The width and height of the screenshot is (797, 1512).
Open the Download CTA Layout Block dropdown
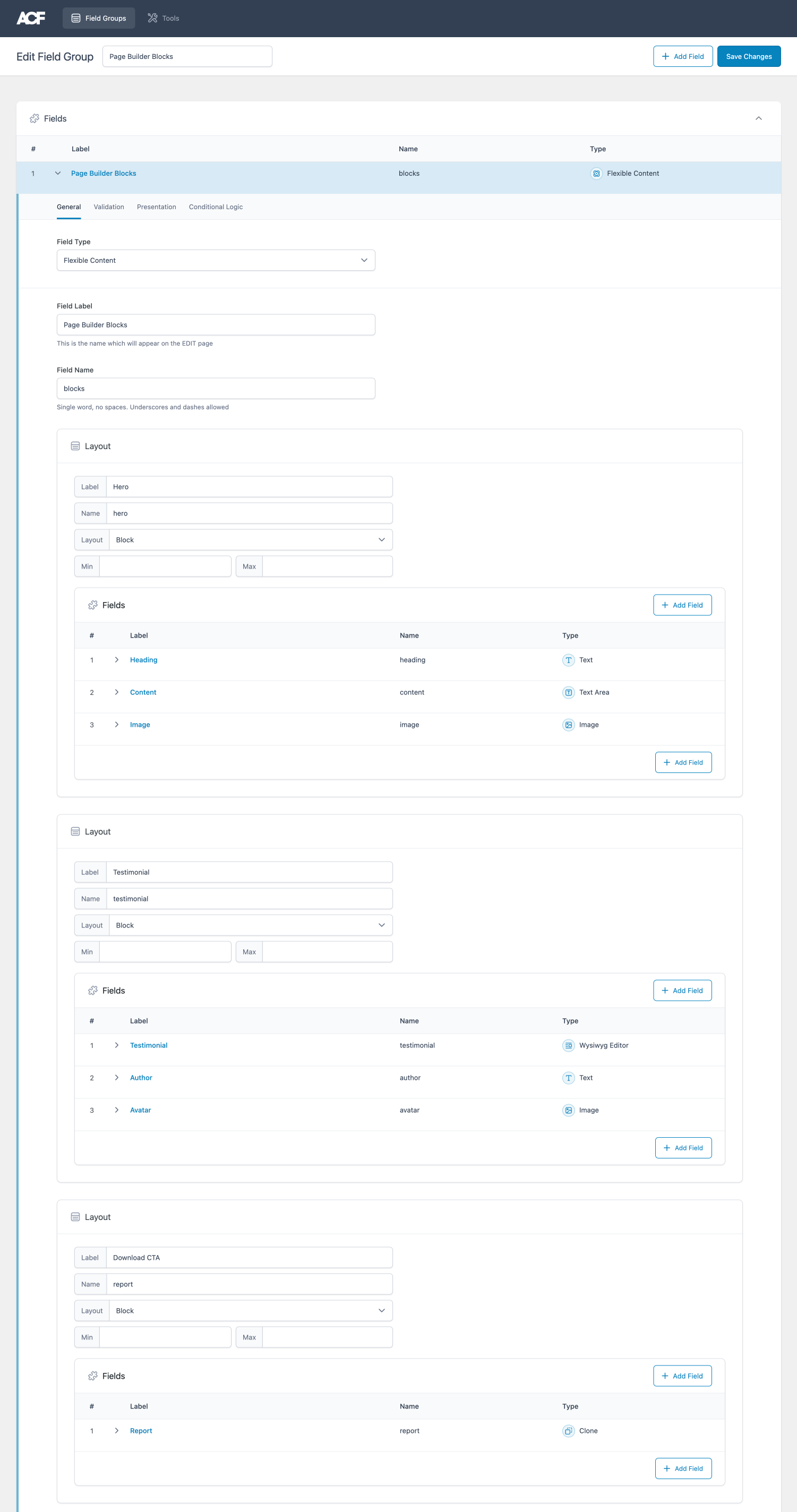(x=251, y=1311)
